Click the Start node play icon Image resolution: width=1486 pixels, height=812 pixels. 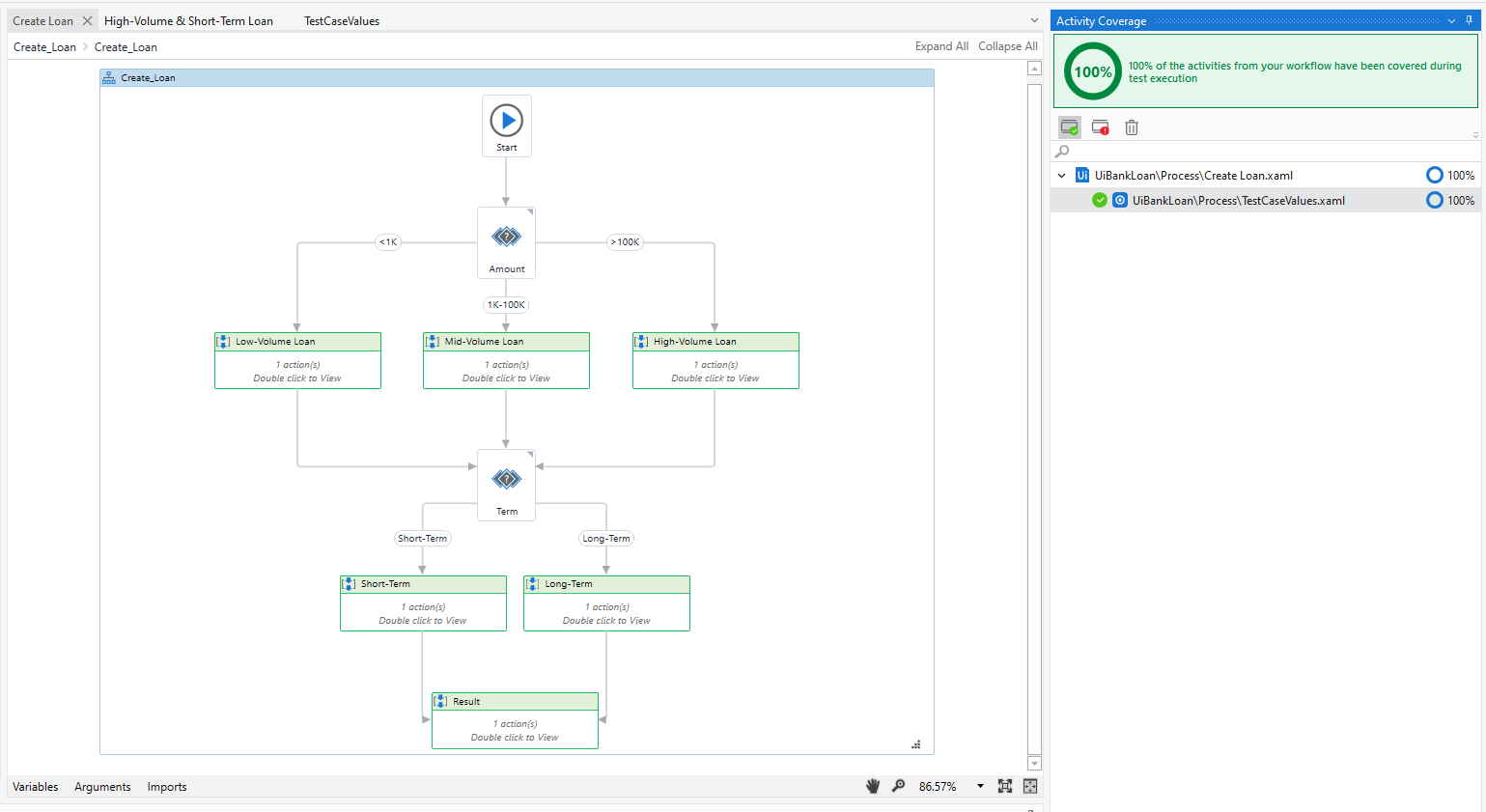coord(506,121)
